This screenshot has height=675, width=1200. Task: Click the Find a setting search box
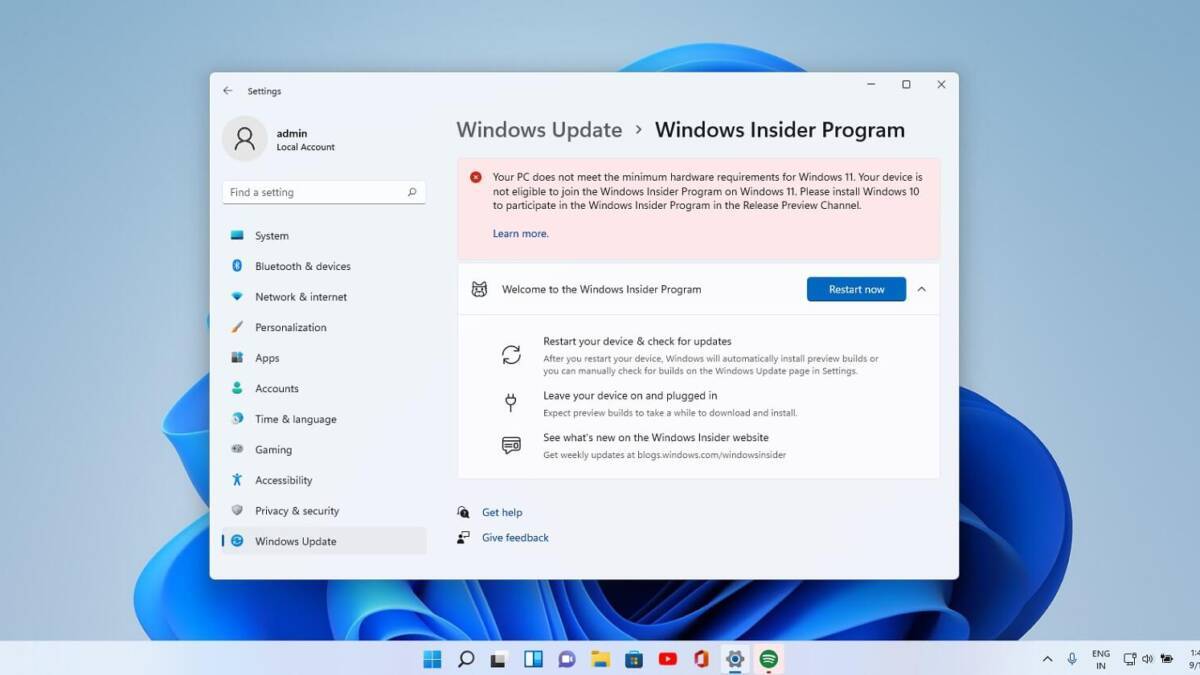coord(324,192)
